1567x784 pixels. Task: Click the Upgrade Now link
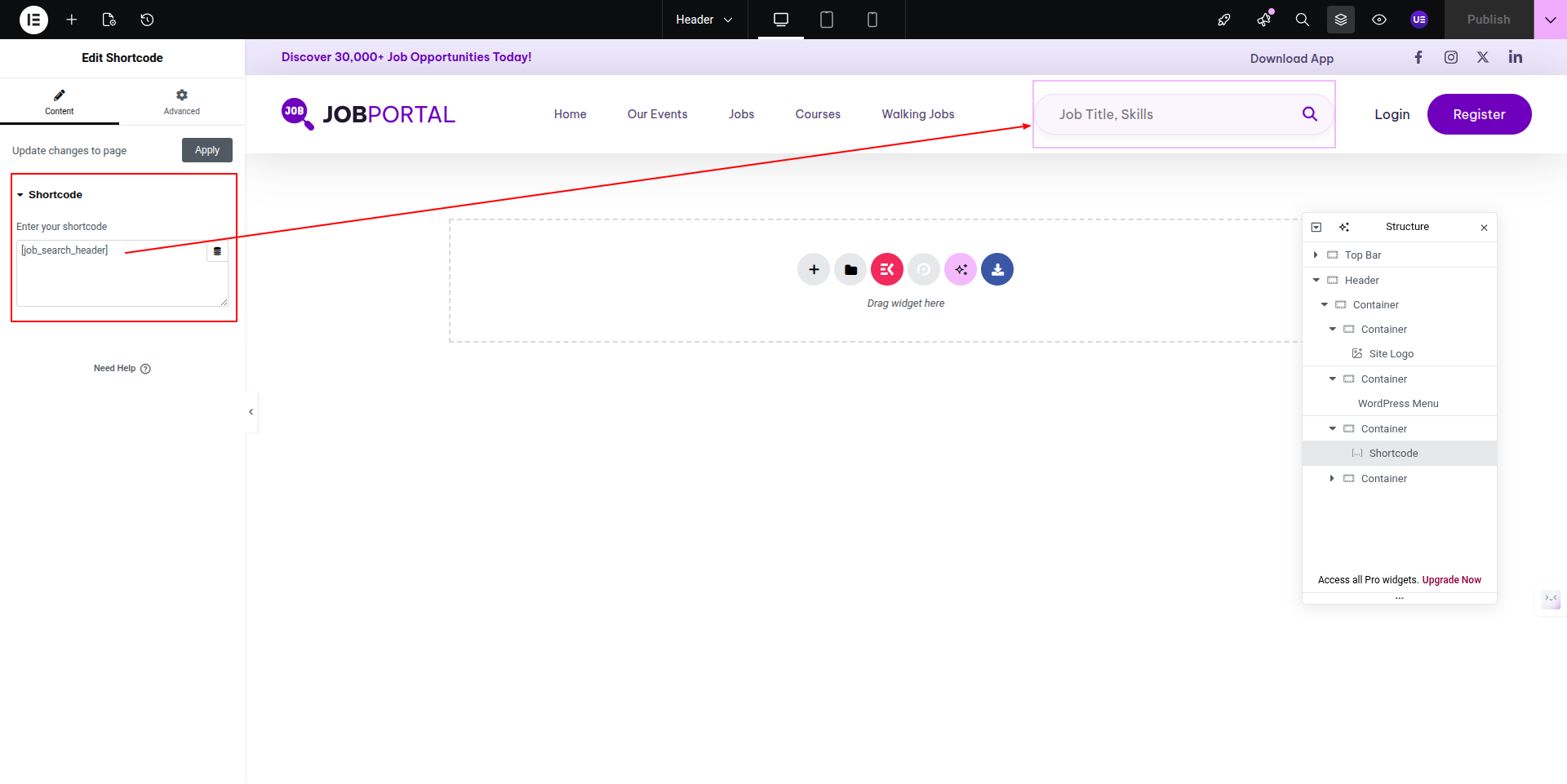(x=1451, y=580)
